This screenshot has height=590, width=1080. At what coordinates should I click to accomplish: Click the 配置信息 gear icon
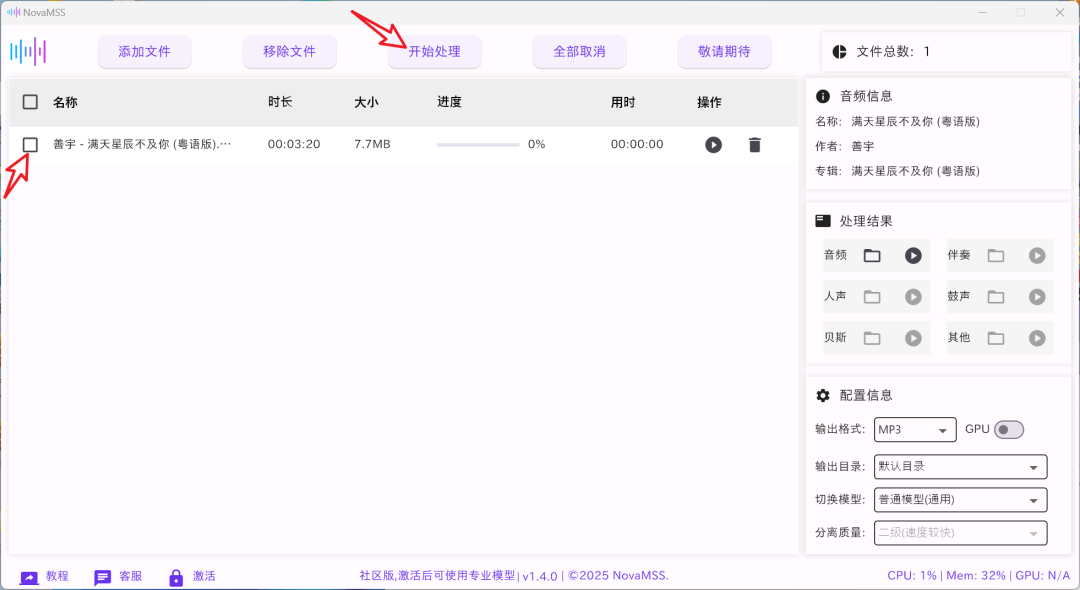[x=822, y=396]
